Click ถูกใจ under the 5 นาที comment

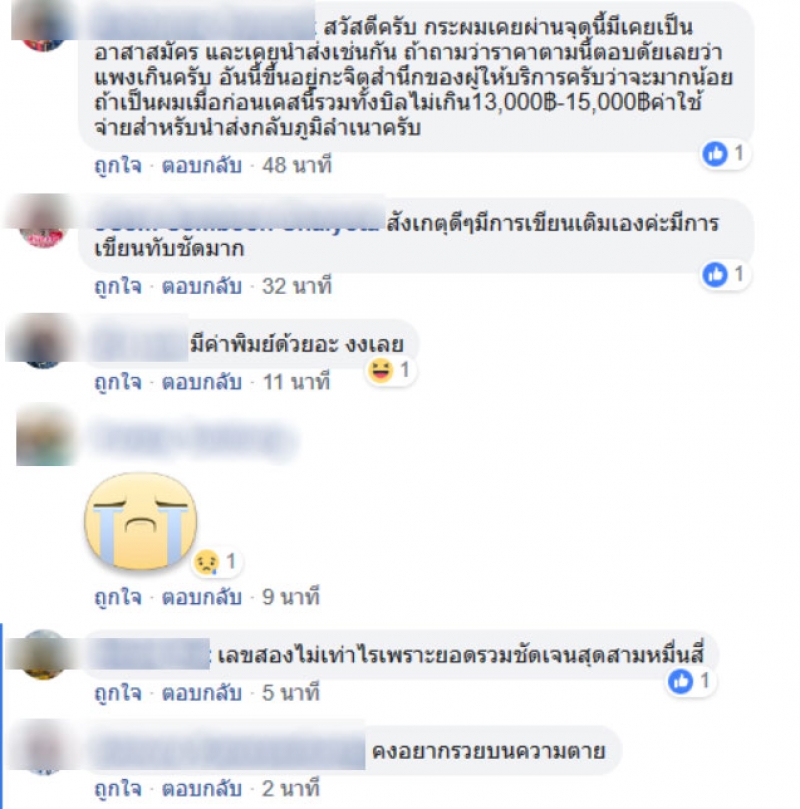click(x=118, y=693)
